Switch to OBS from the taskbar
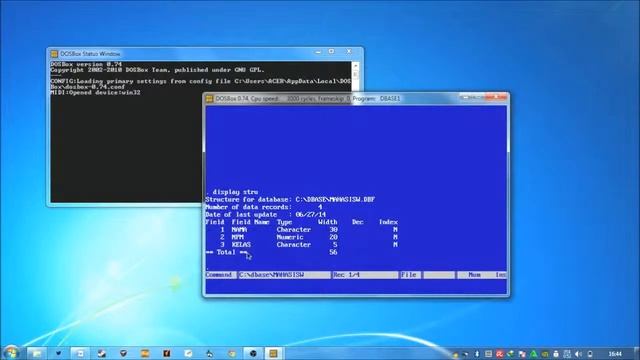 point(253,353)
